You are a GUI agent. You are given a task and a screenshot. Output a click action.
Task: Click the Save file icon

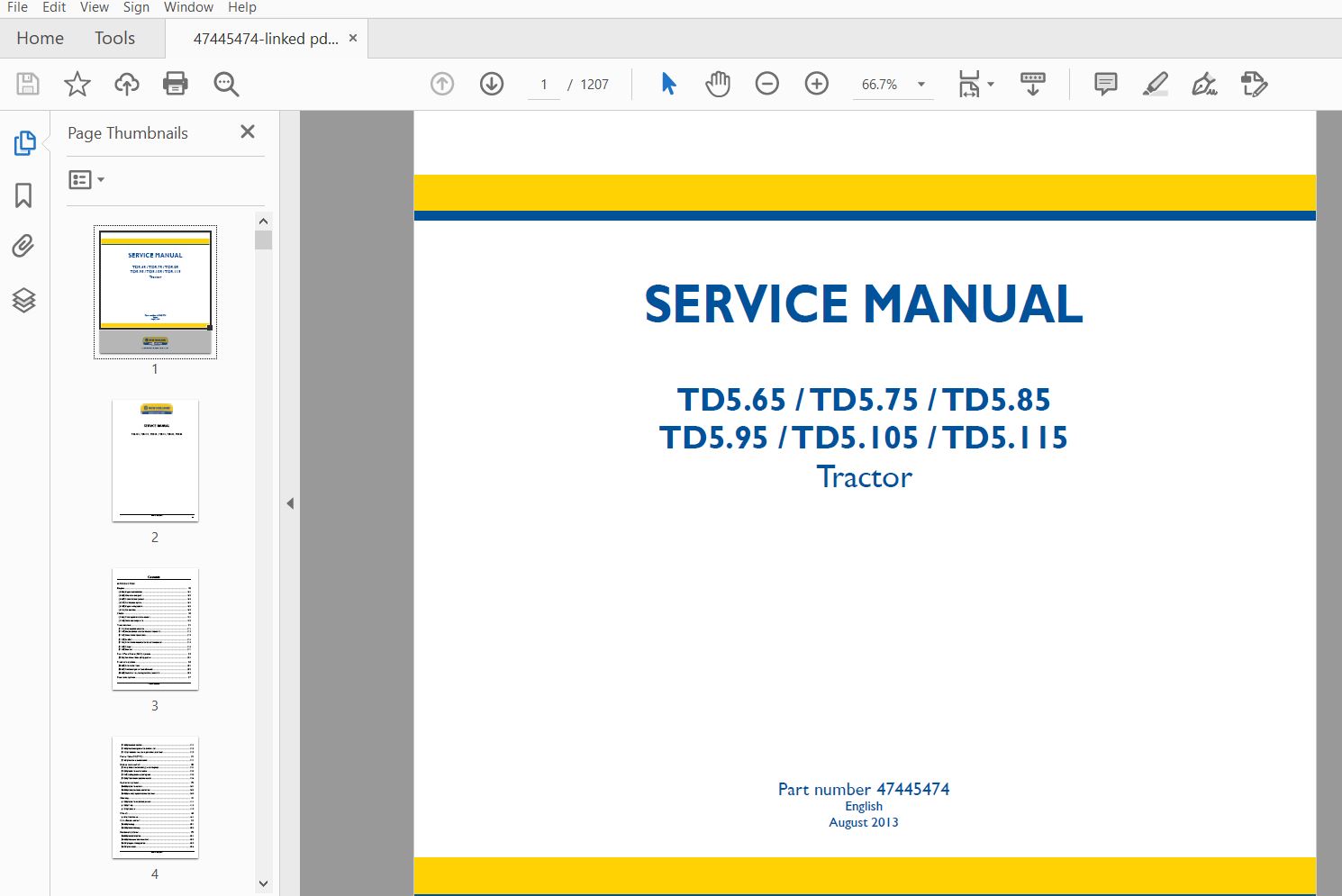28,85
